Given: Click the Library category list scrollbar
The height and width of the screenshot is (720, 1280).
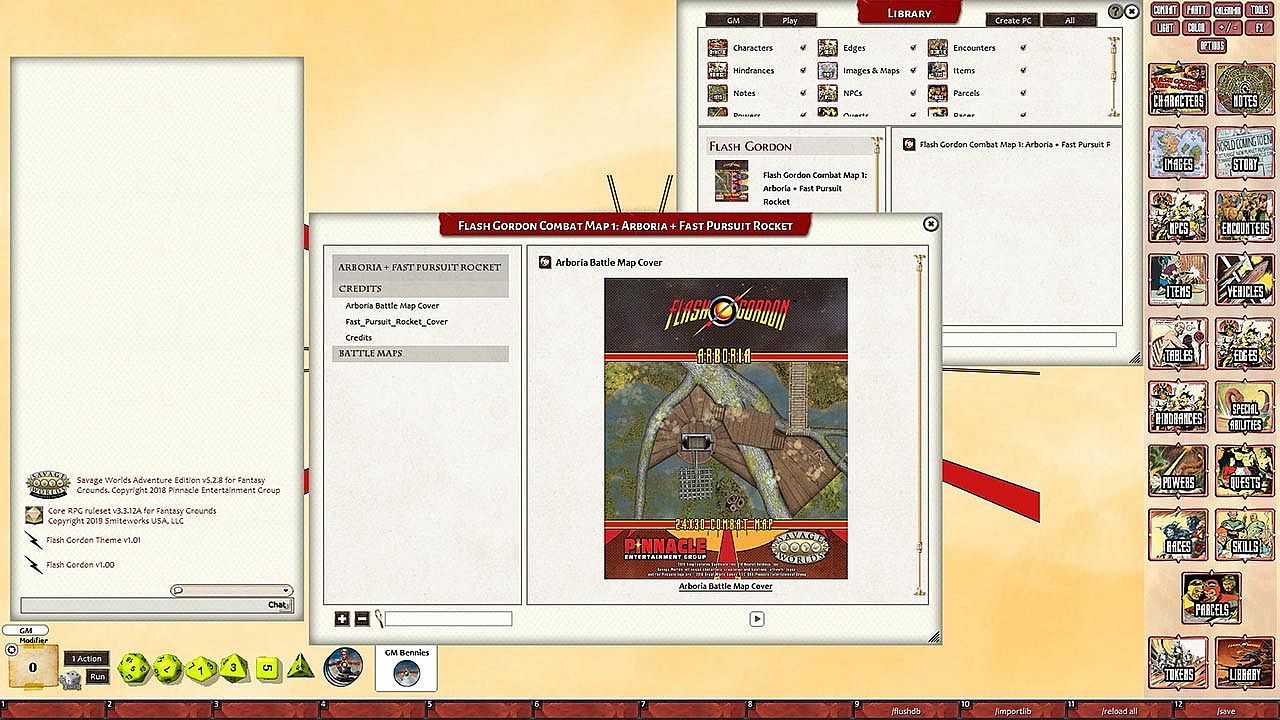Looking at the screenshot, I should [x=1114, y=76].
